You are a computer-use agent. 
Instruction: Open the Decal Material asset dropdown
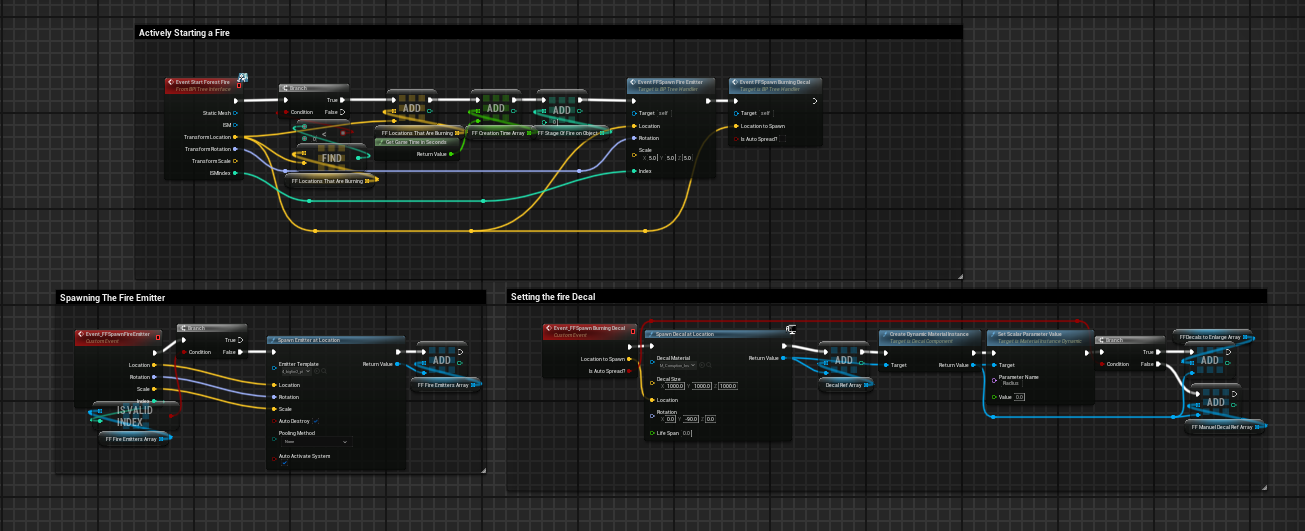coord(675,366)
